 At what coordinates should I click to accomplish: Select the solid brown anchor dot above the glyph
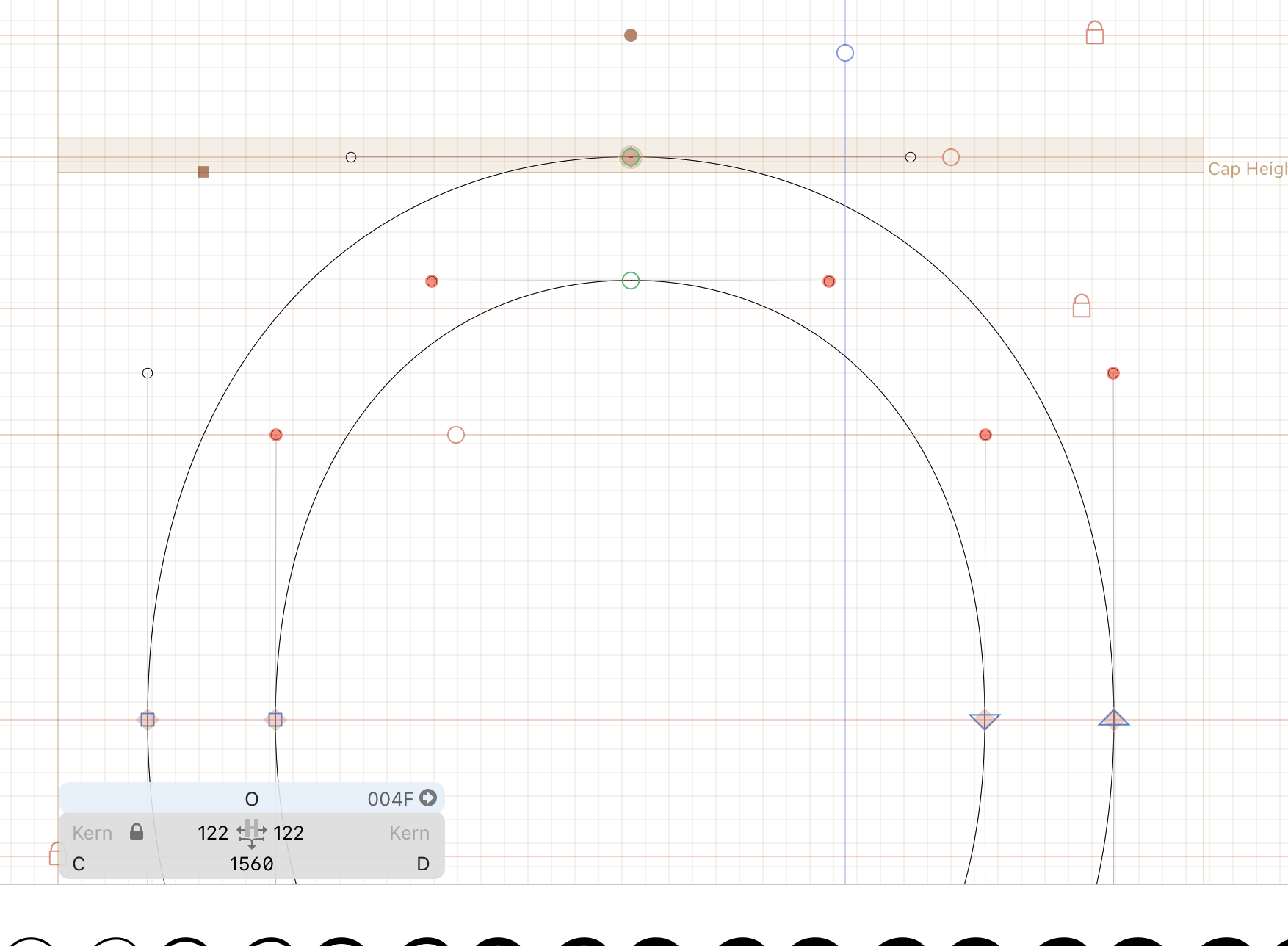point(631,35)
